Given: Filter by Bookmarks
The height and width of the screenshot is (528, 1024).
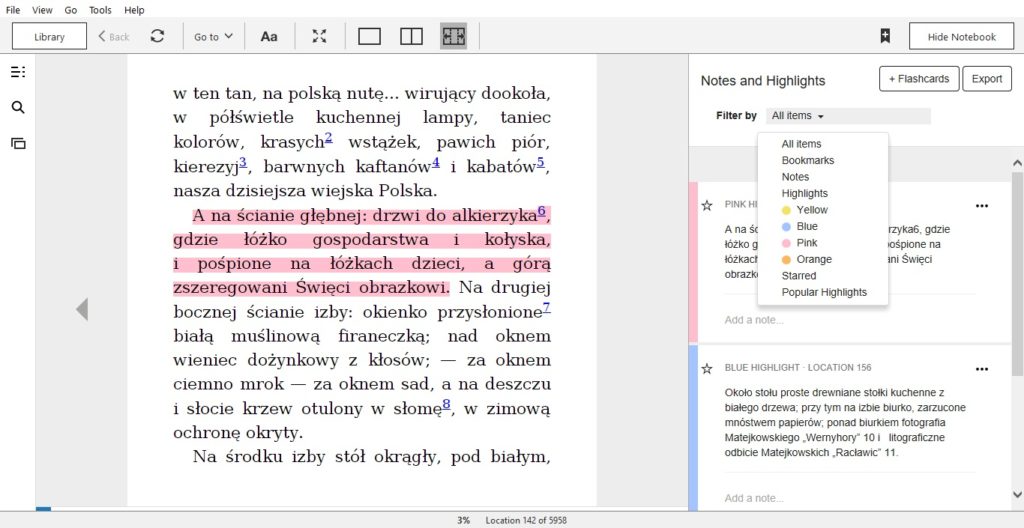Looking at the screenshot, I should click(x=808, y=160).
